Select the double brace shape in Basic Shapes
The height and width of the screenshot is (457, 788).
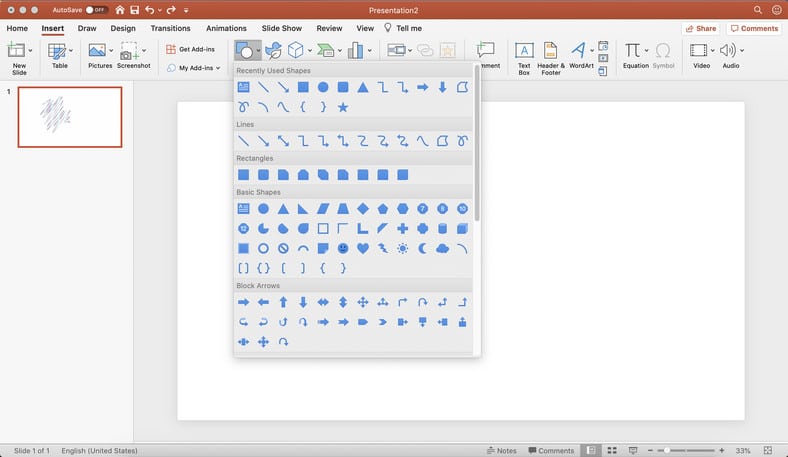tap(263, 268)
